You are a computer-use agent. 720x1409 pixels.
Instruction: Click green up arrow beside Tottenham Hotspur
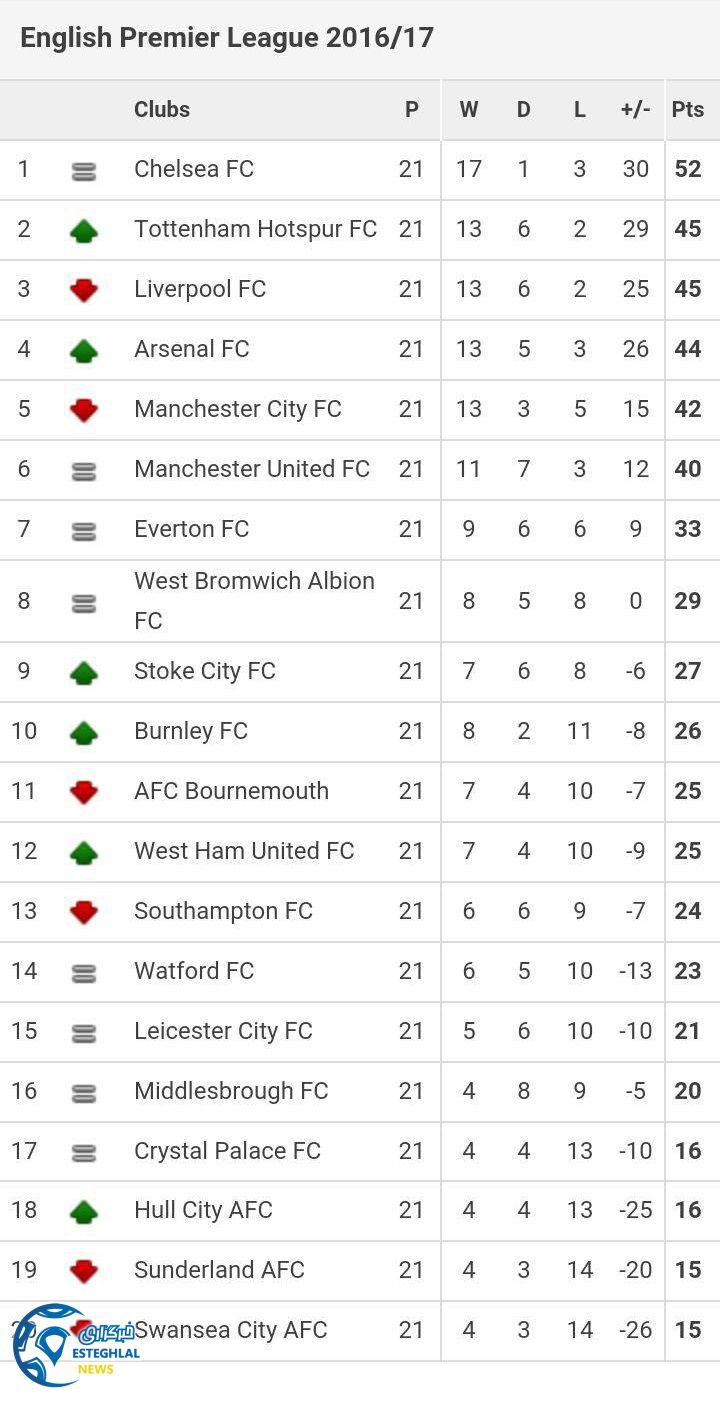[84, 231]
